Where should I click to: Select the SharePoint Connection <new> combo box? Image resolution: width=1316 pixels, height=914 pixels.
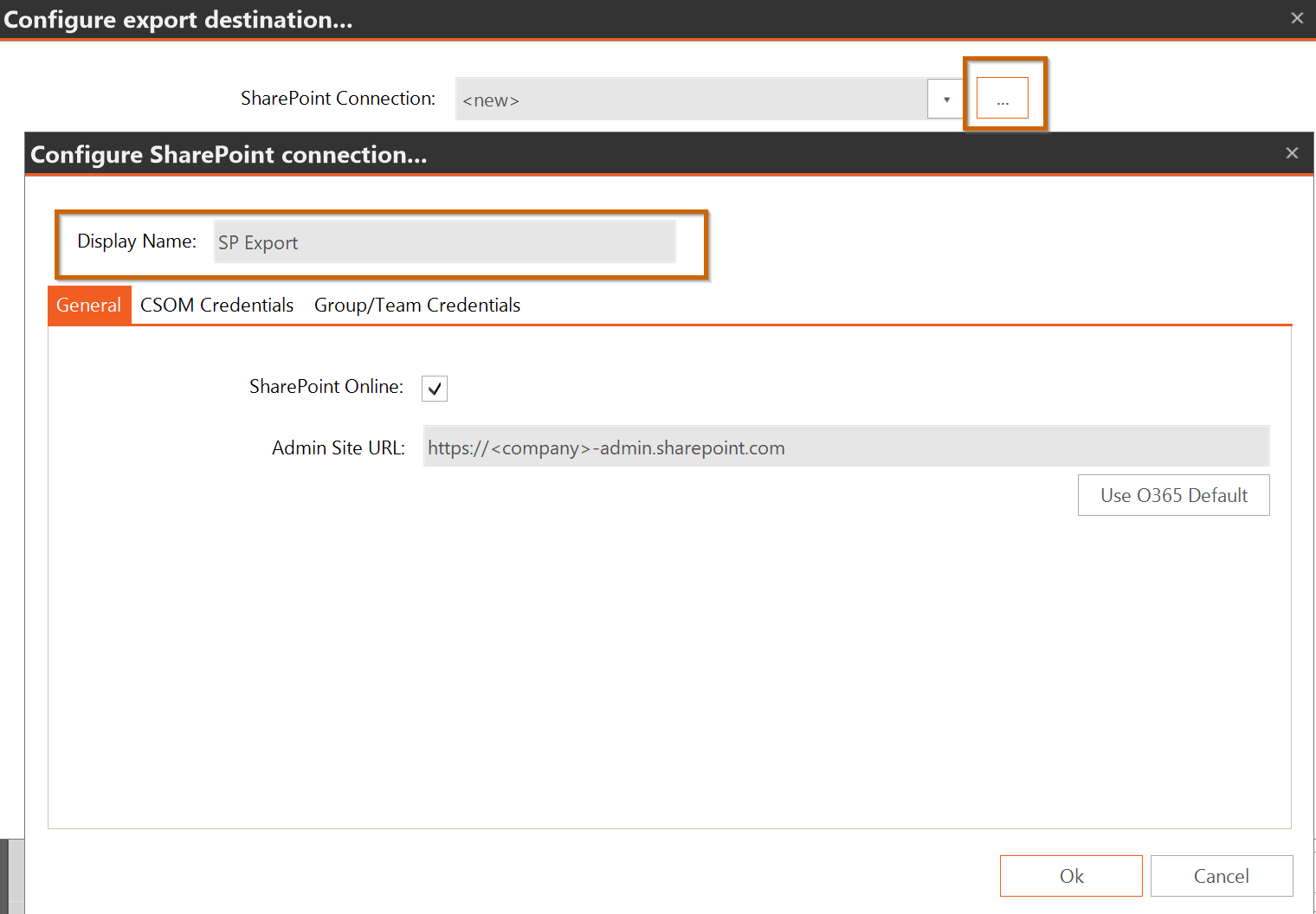pyautogui.click(x=709, y=99)
